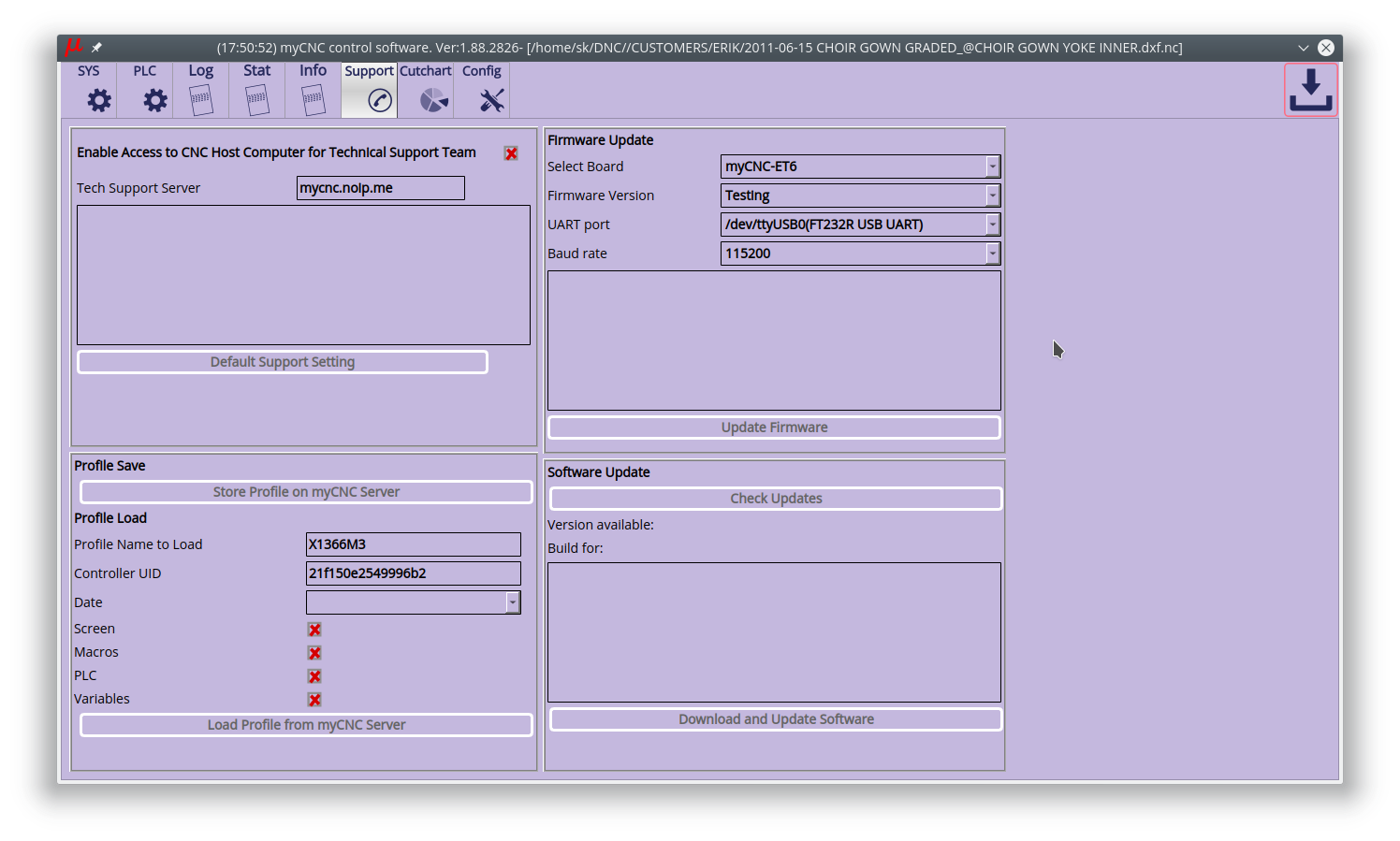Viewport: 1400px width, 841px height.
Task: Disable the Variables checkbox
Action: 314,700
